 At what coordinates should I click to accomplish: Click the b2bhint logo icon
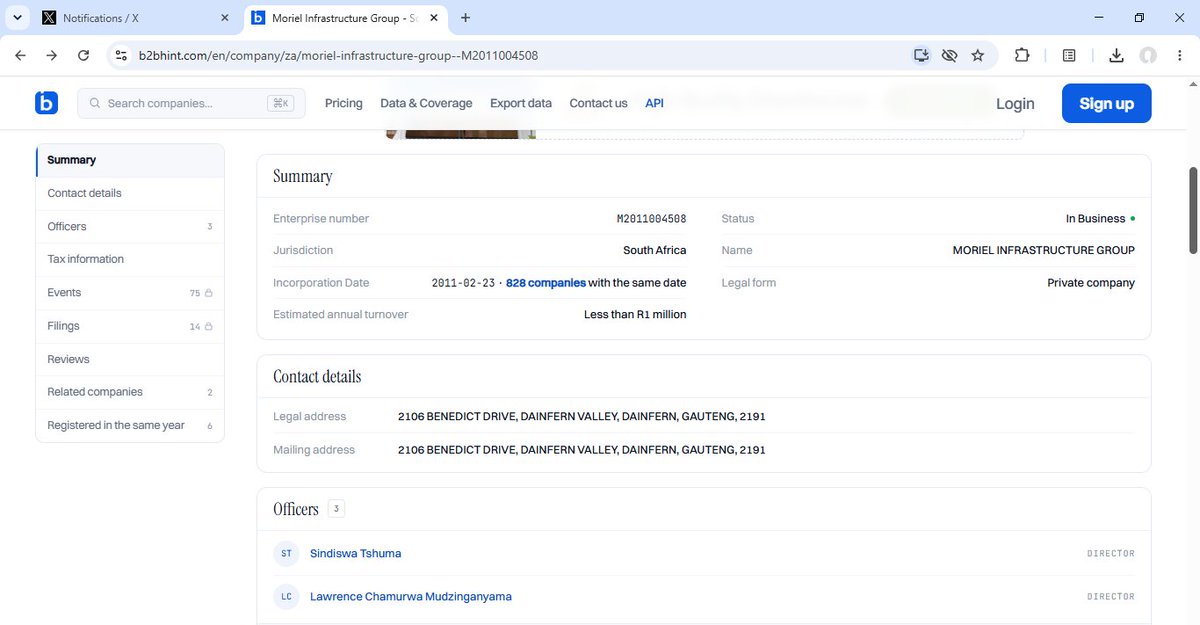pos(46,103)
